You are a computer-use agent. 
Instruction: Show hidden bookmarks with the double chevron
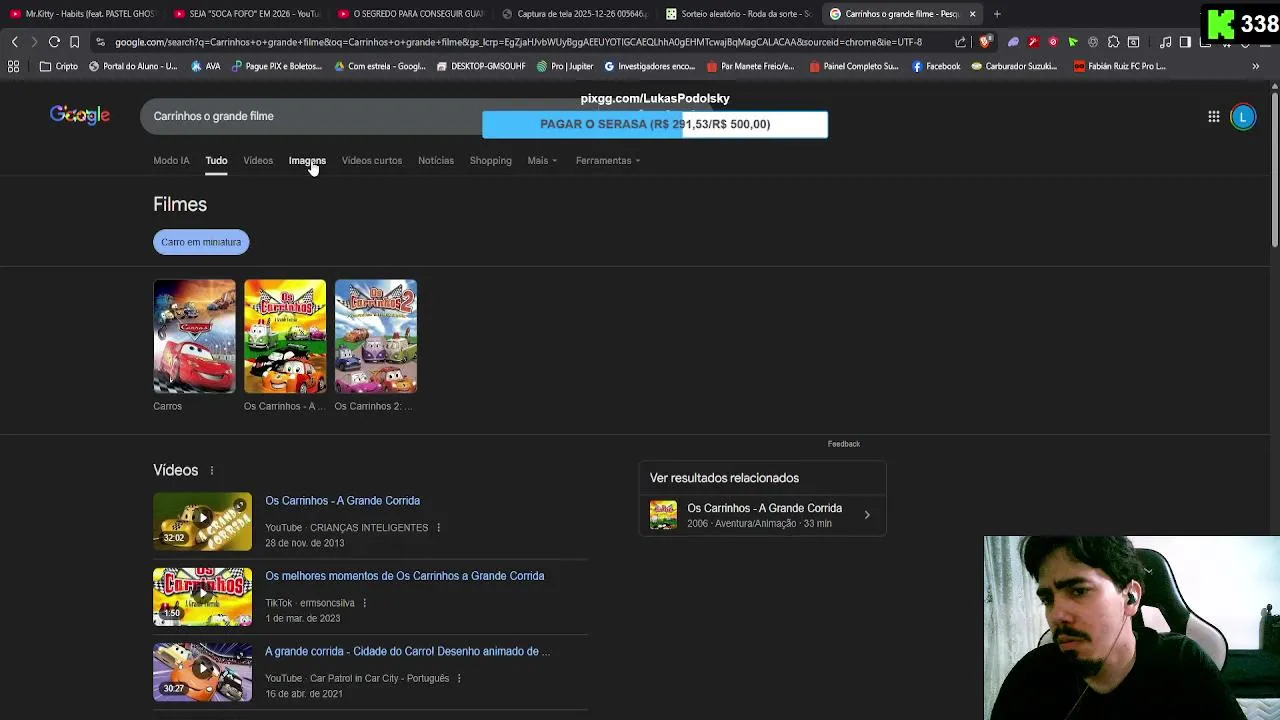pos(1255,66)
